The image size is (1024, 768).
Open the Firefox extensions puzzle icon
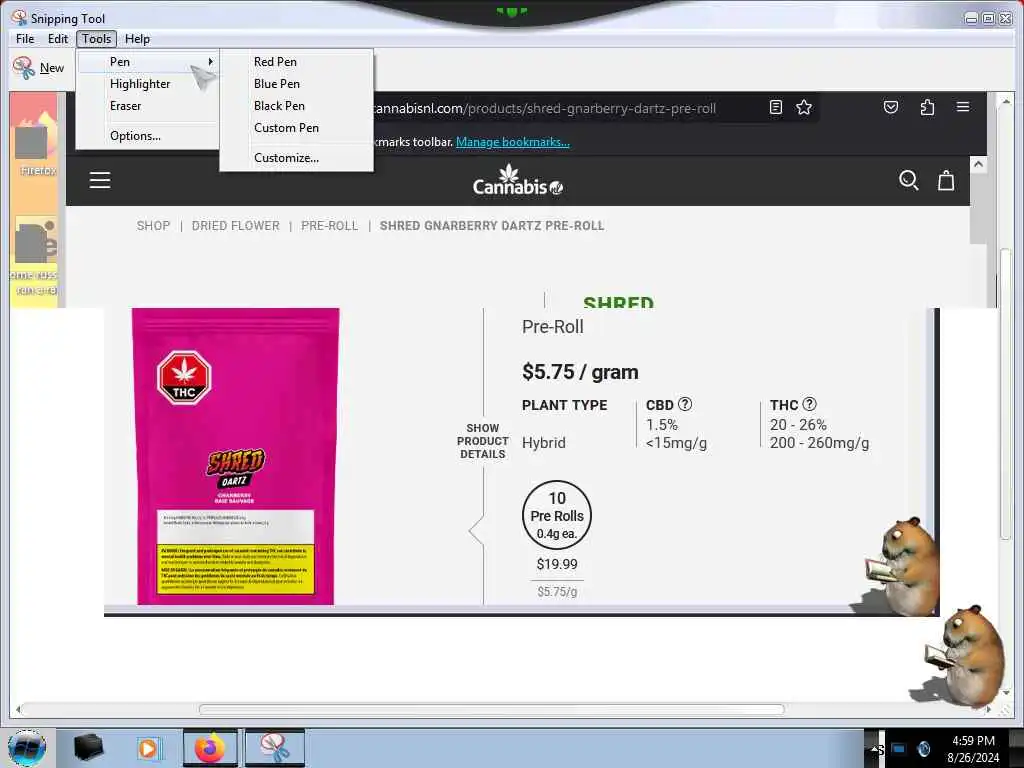click(x=927, y=107)
